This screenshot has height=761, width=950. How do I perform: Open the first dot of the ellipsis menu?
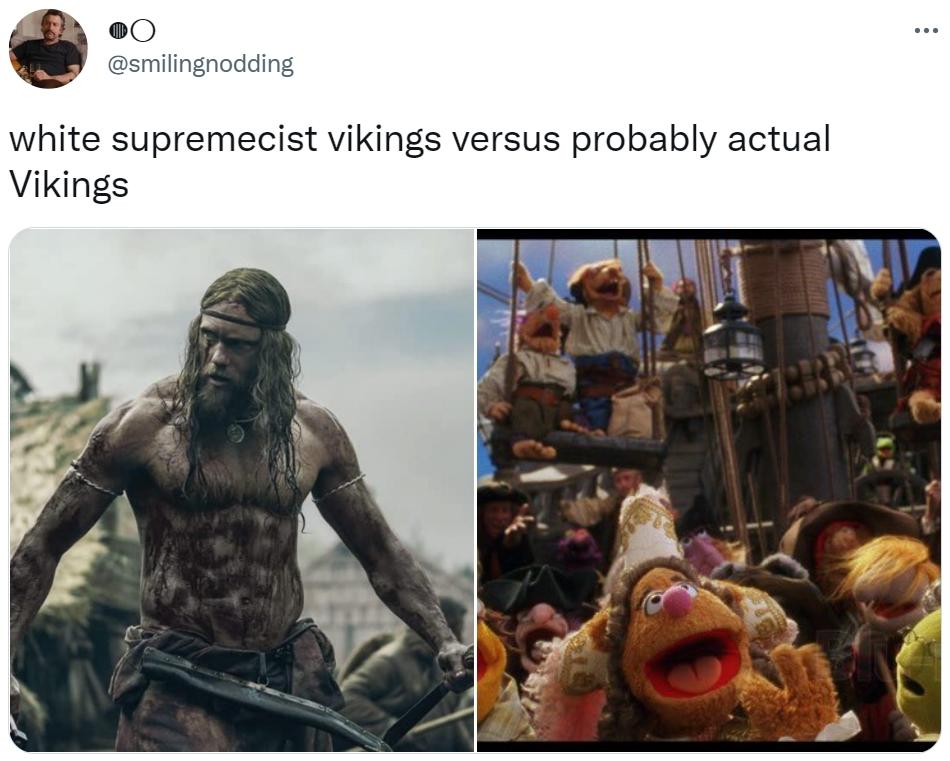(x=918, y=28)
